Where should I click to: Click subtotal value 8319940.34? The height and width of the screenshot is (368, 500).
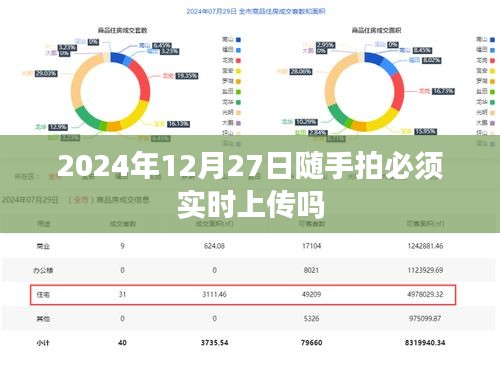(425, 342)
